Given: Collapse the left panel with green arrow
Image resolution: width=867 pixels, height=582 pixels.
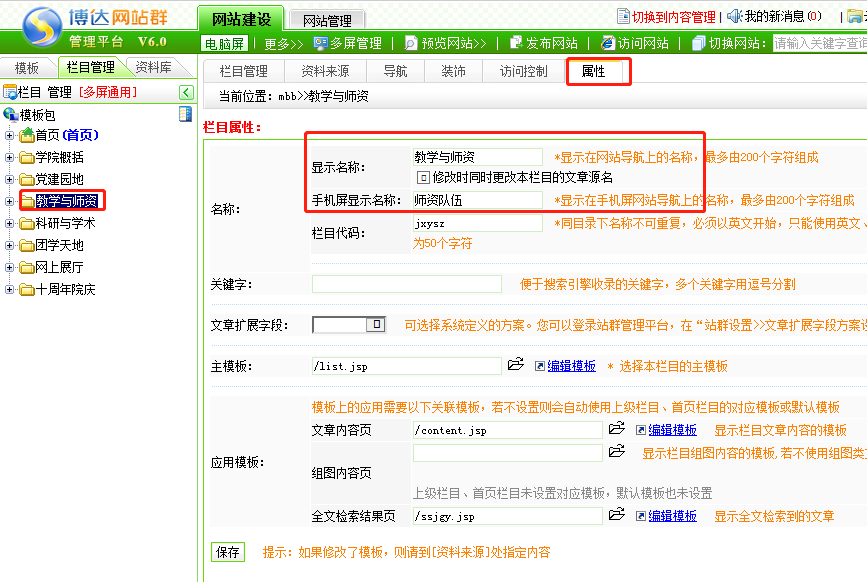Looking at the screenshot, I should coord(186,92).
